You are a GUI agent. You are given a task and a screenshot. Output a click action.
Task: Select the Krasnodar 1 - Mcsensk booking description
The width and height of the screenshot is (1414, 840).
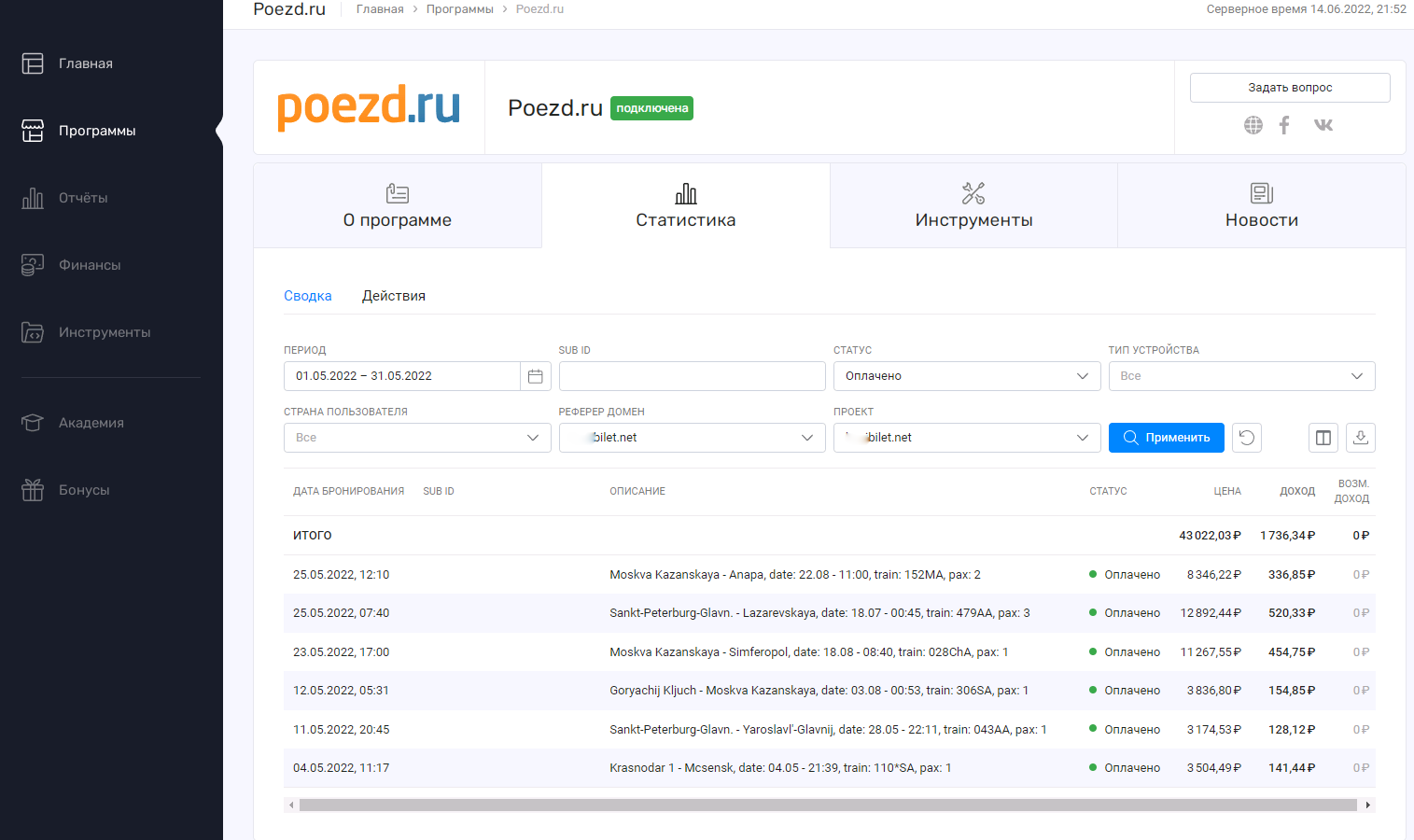tap(780, 768)
